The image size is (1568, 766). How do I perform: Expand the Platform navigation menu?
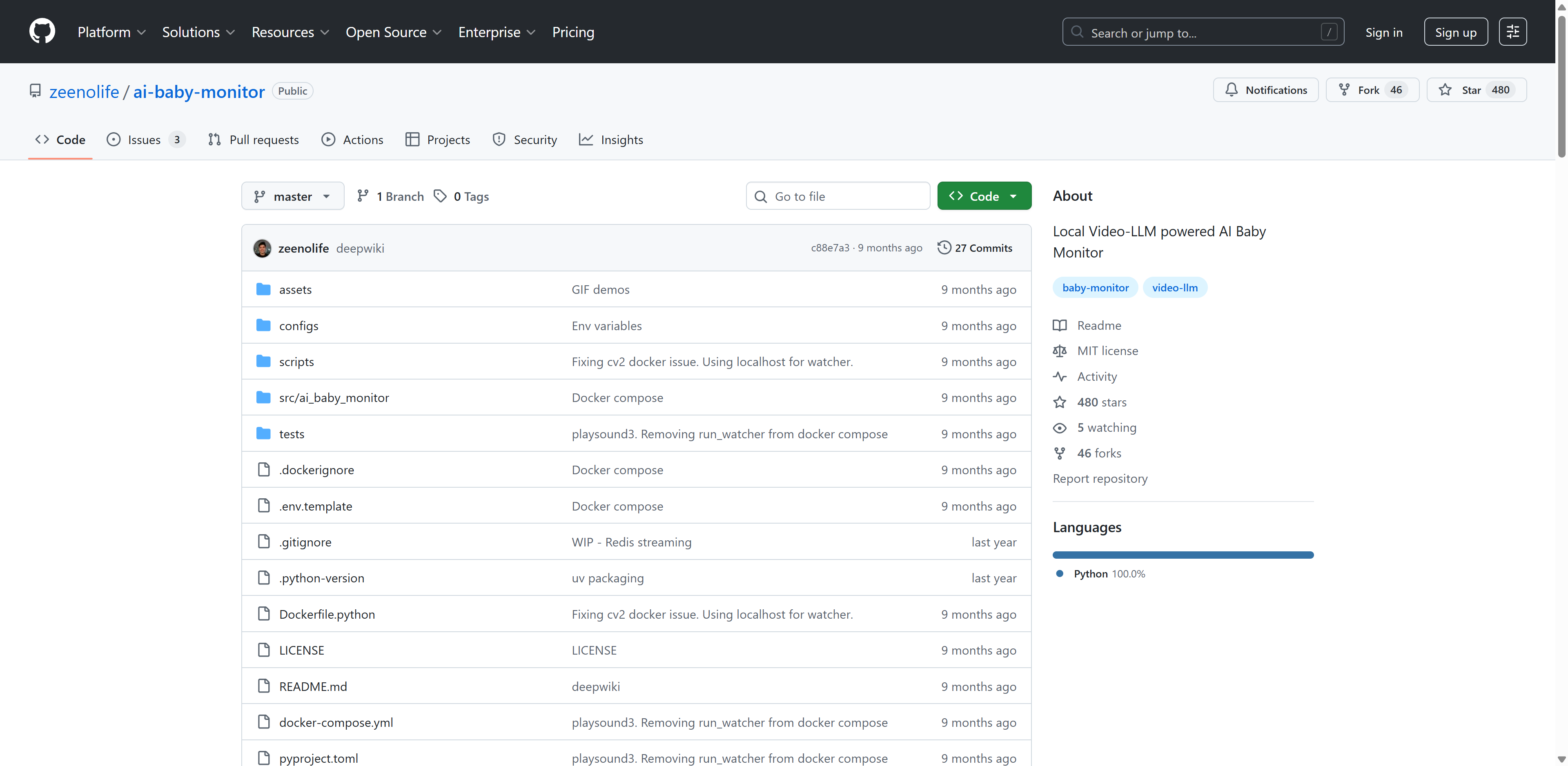[x=111, y=32]
